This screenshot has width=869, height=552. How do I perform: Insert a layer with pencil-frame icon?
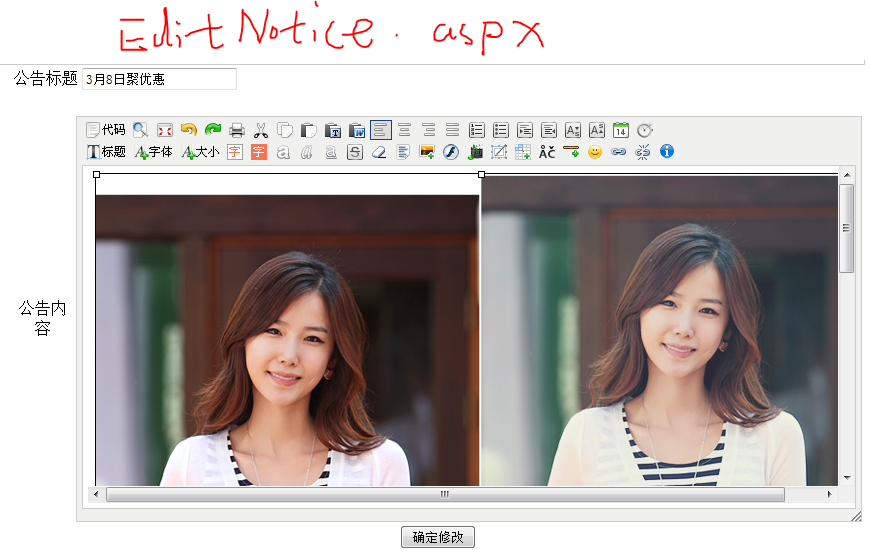click(499, 152)
